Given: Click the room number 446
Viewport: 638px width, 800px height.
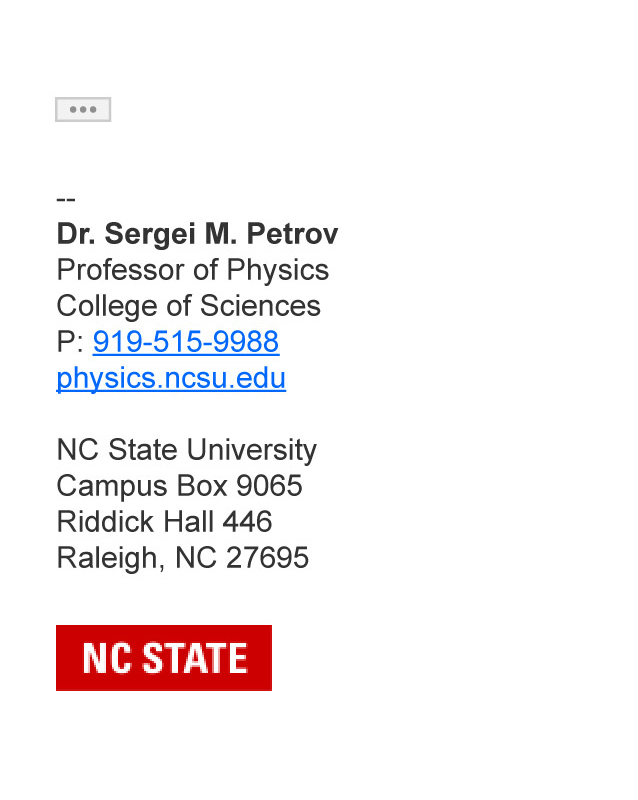Looking at the screenshot, I should tap(248, 521).
